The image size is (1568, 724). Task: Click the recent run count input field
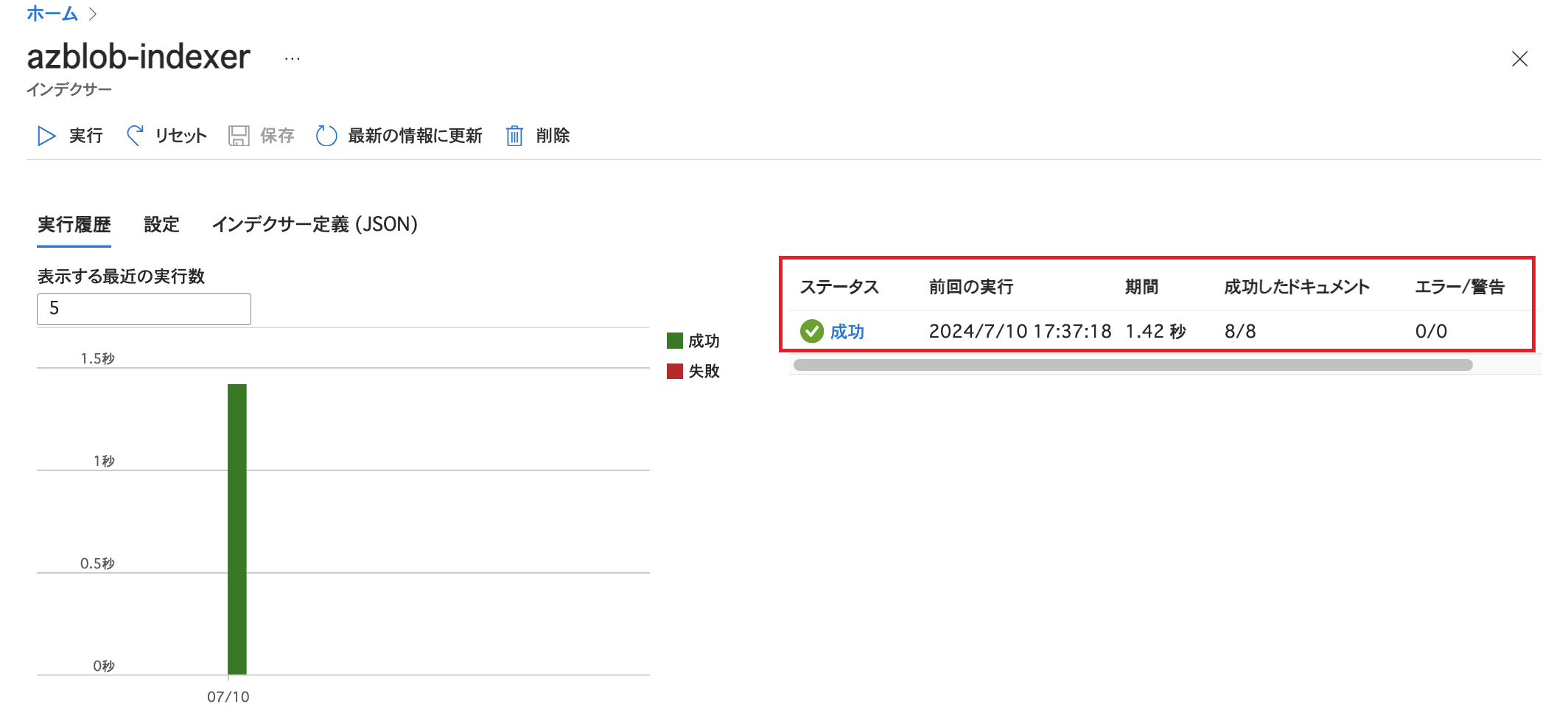(x=144, y=309)
